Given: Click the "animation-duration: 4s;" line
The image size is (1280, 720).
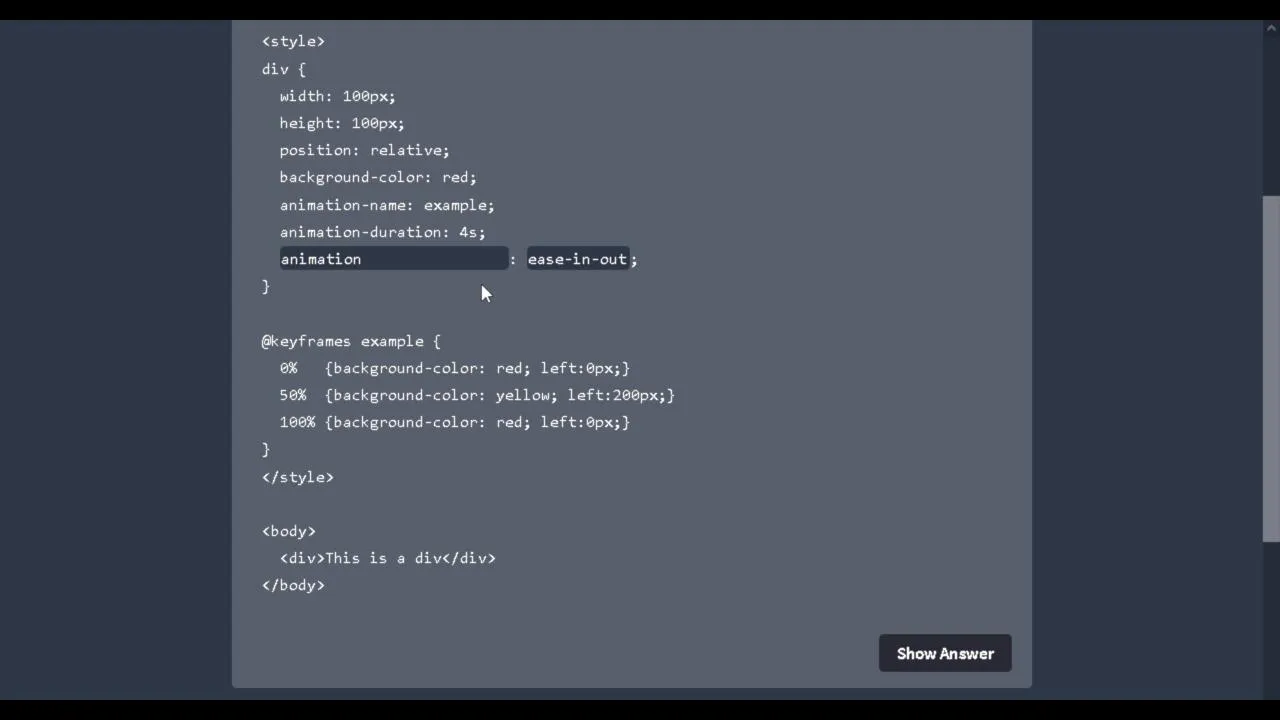Looking at the screenshot, I should [382, 232].
